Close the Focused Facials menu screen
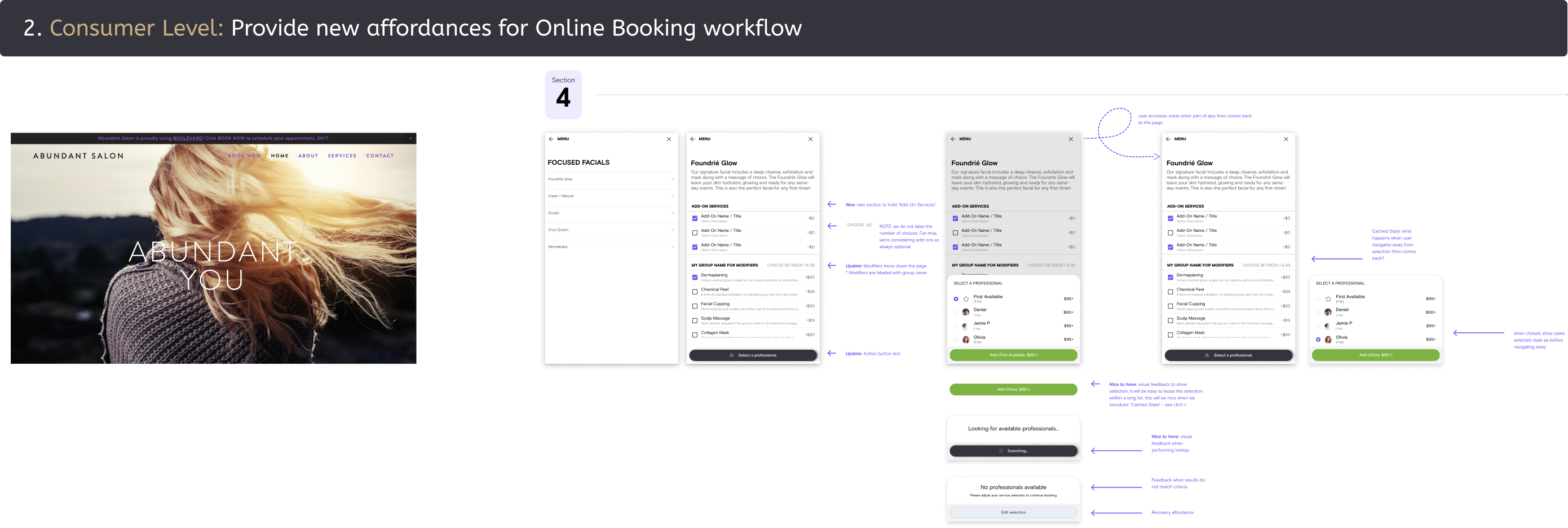 669,139
